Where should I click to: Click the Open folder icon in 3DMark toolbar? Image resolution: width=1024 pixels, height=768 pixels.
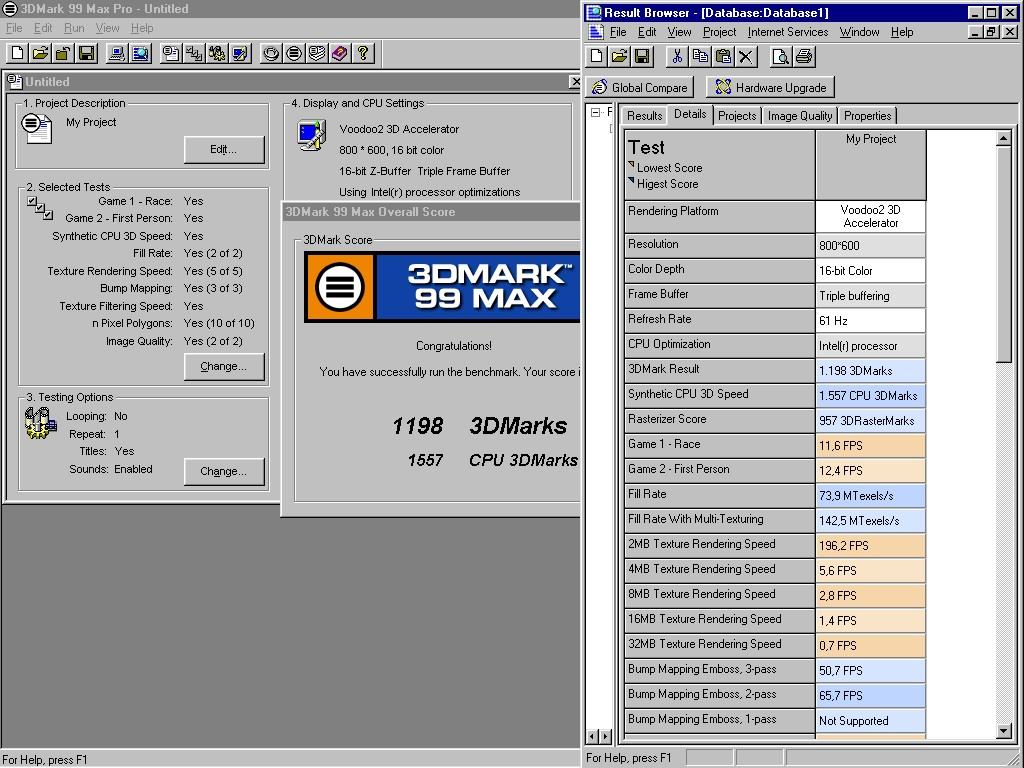point(40,53)
